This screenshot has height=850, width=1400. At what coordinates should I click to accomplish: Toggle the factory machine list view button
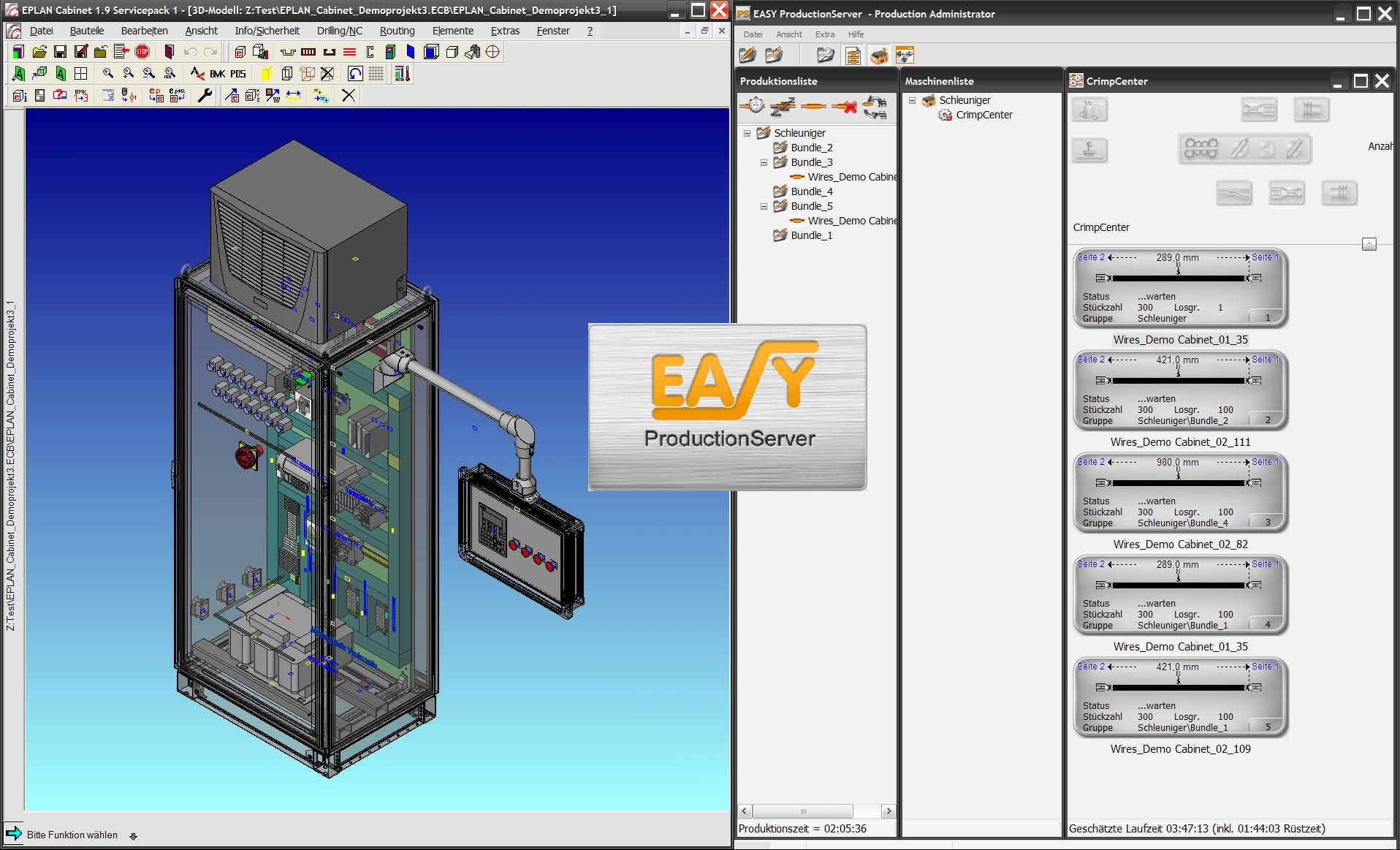tap(879, 56)
